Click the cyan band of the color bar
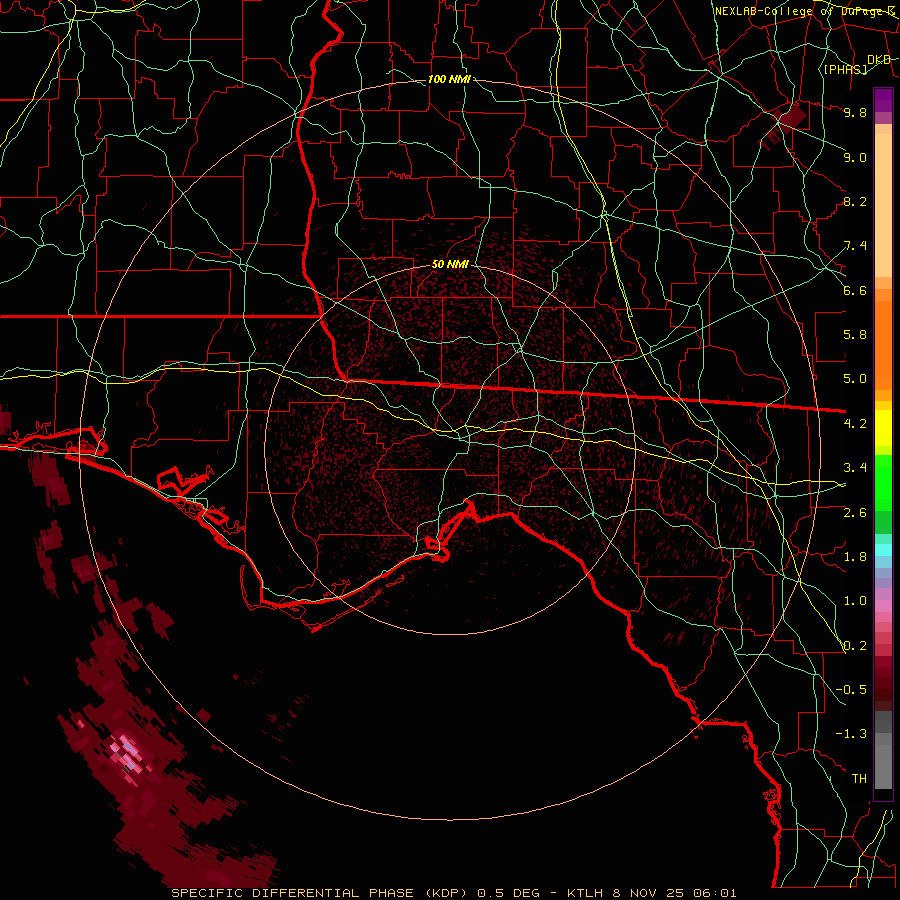The height and width of the screenshot is (900, 900). pos(883,549)
